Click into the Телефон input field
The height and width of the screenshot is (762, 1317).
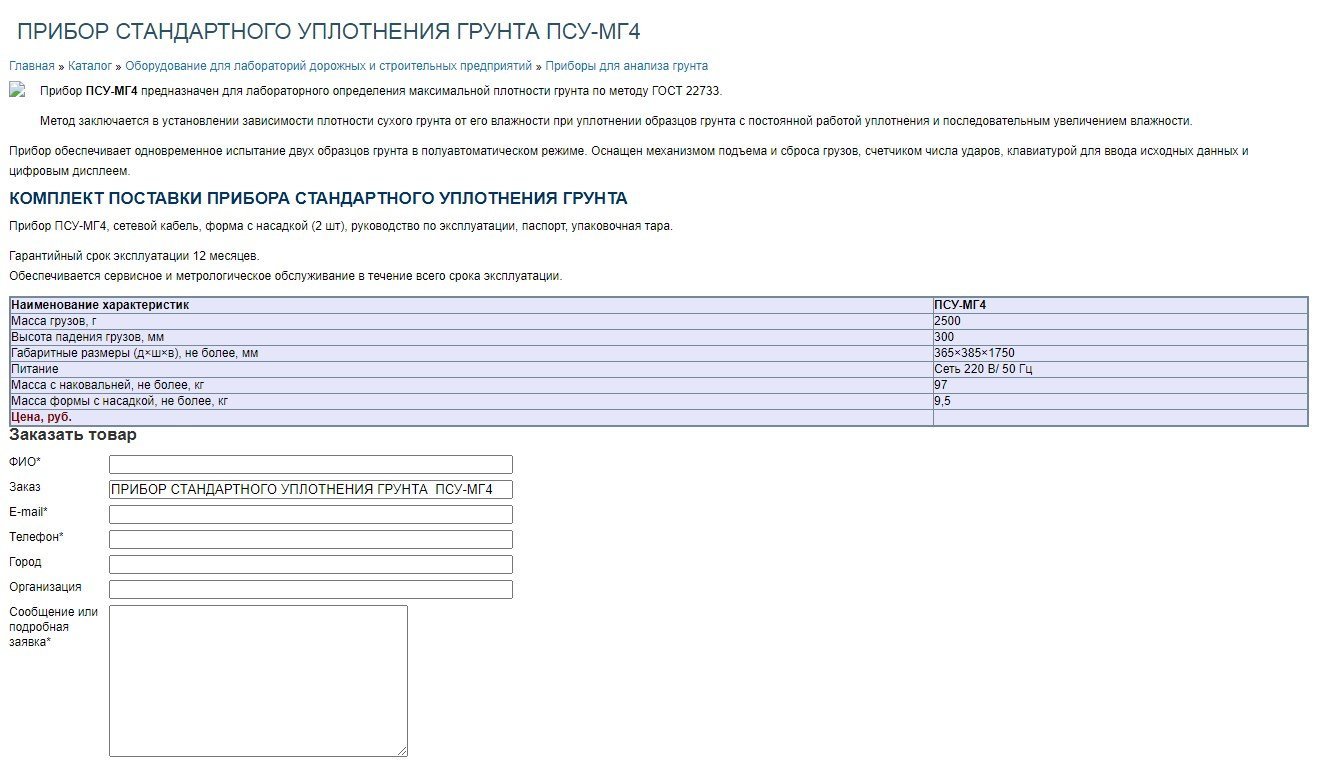[310, 539]
